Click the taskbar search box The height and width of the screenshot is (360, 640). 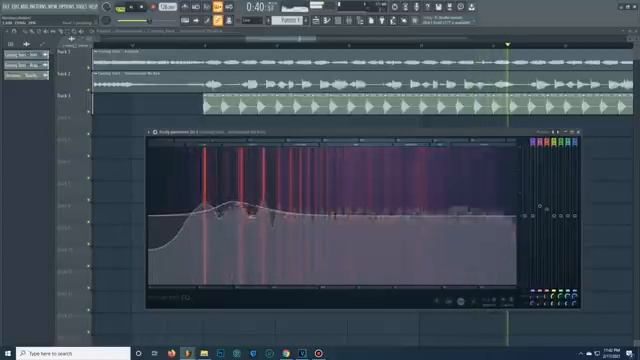[73, 353]
